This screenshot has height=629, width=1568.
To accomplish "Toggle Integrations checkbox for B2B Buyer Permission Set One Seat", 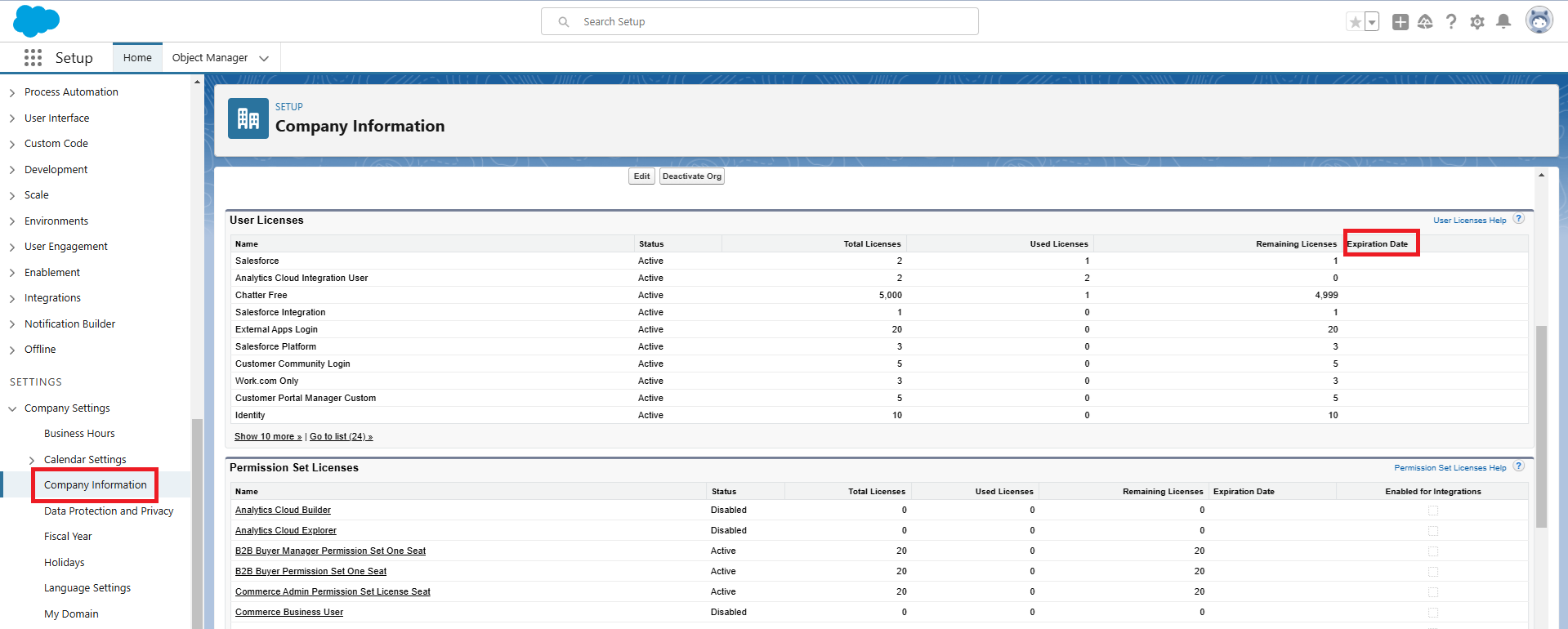I will [x=1432, y=572].
